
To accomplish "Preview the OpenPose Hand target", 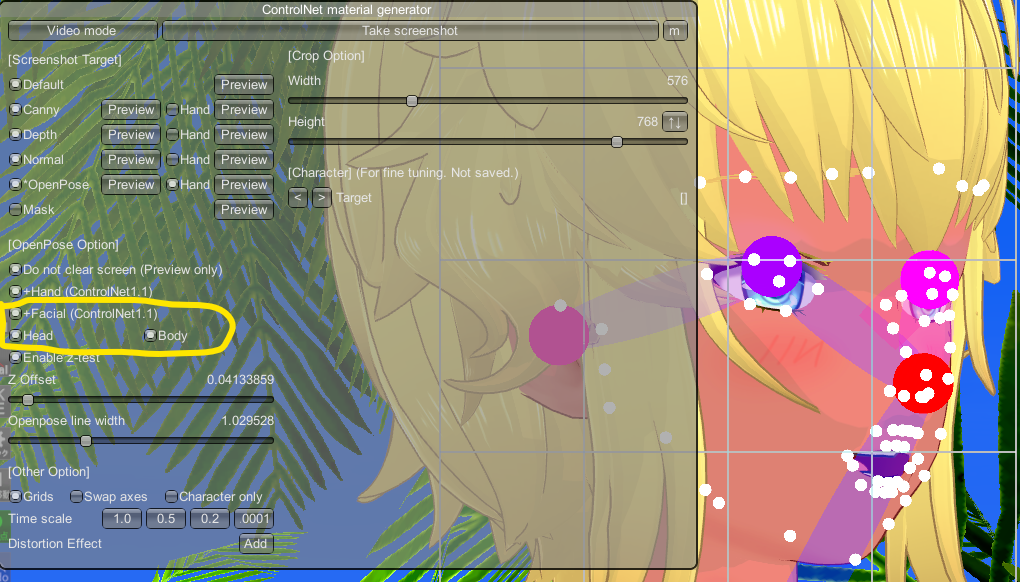I will coord(244,185).
